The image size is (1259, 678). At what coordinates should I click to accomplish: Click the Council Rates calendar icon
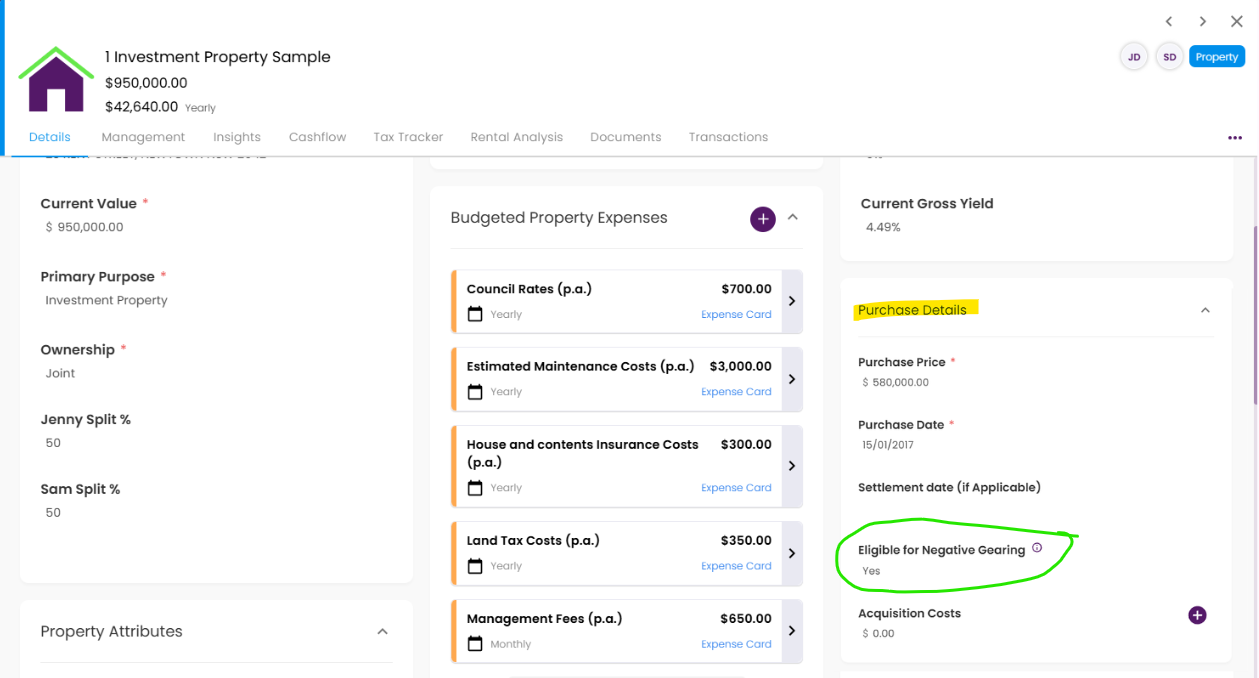point(475,315)
